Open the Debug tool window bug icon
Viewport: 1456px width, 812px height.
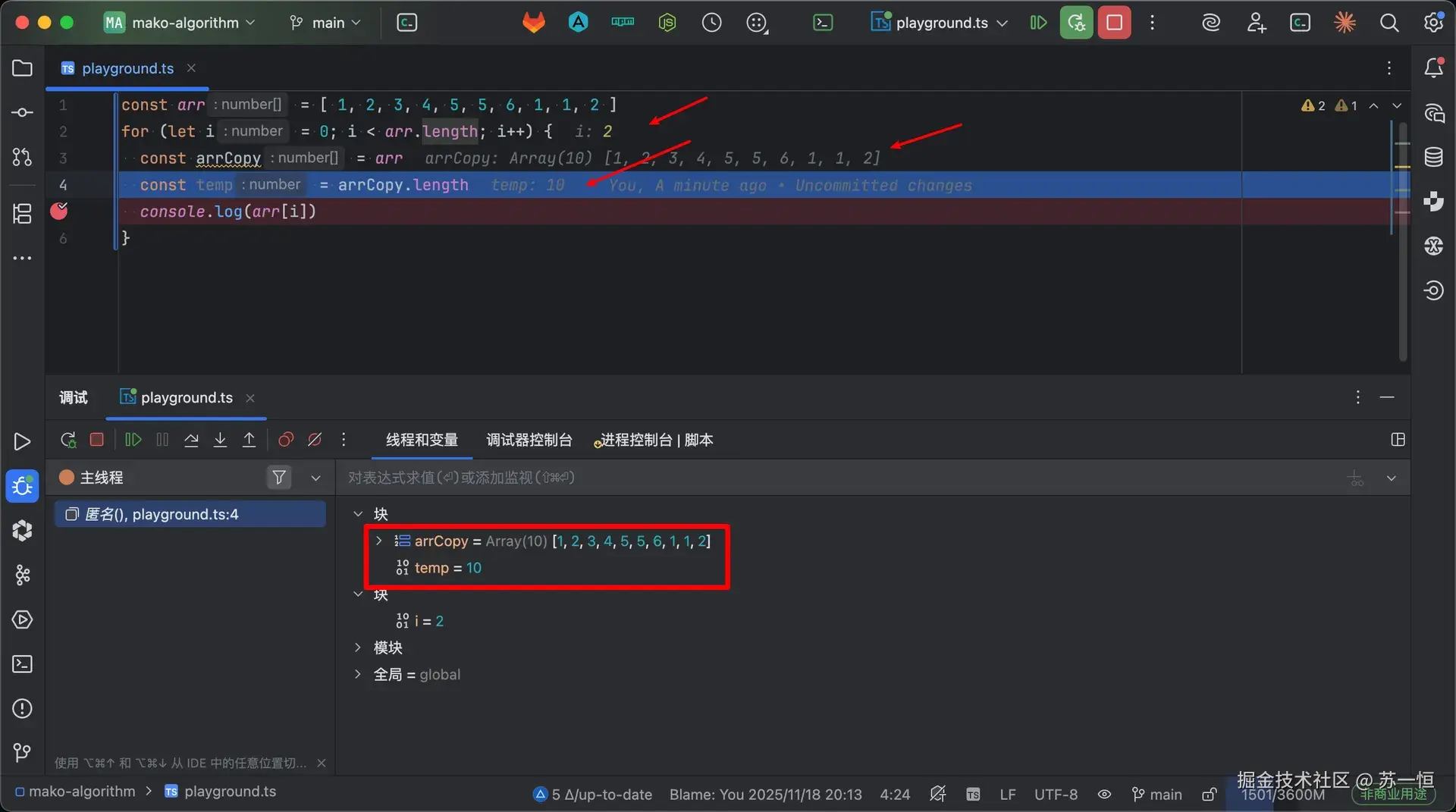(22, 486)
